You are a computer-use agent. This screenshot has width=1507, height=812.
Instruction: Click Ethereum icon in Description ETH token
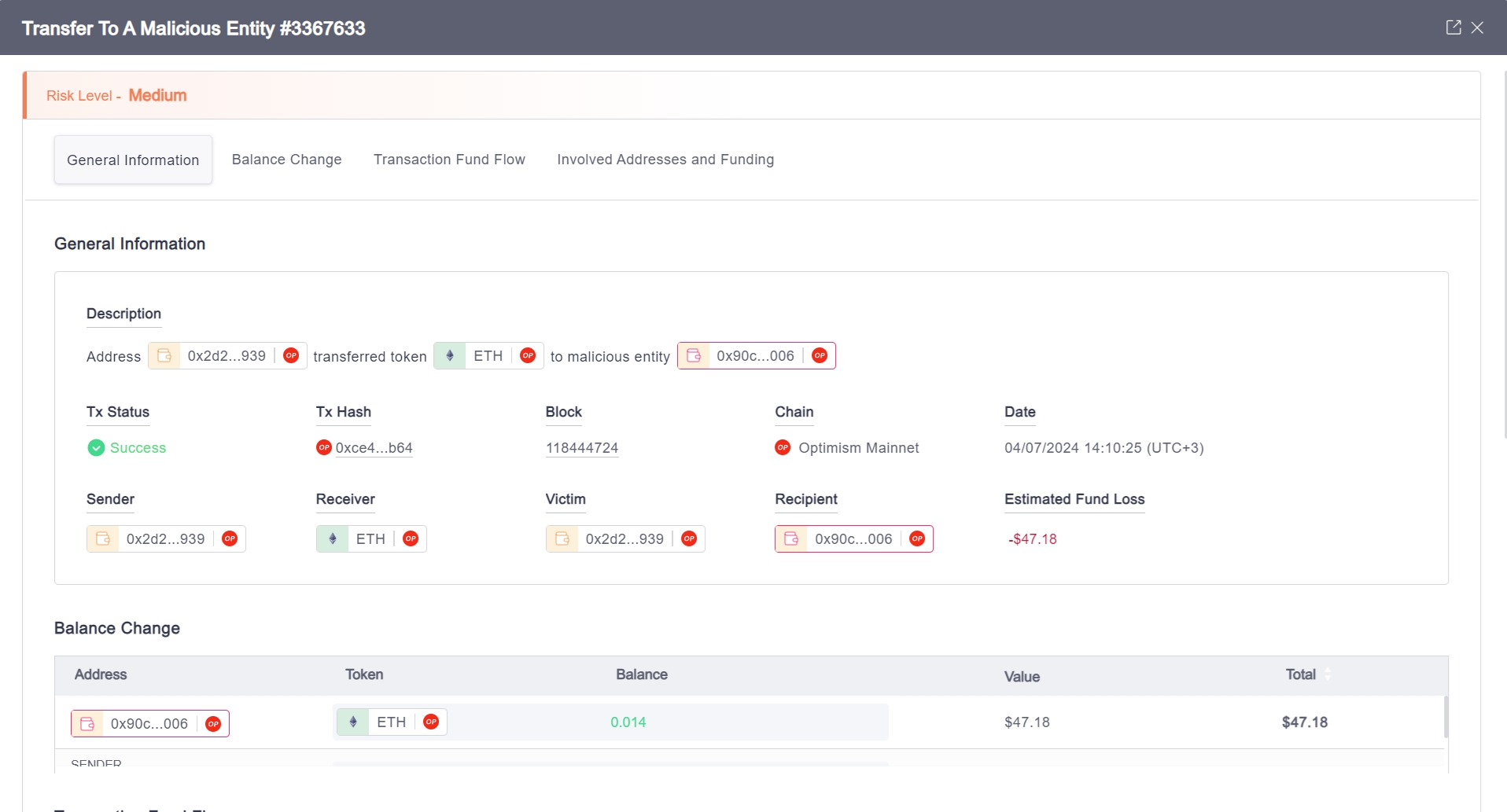450,356
